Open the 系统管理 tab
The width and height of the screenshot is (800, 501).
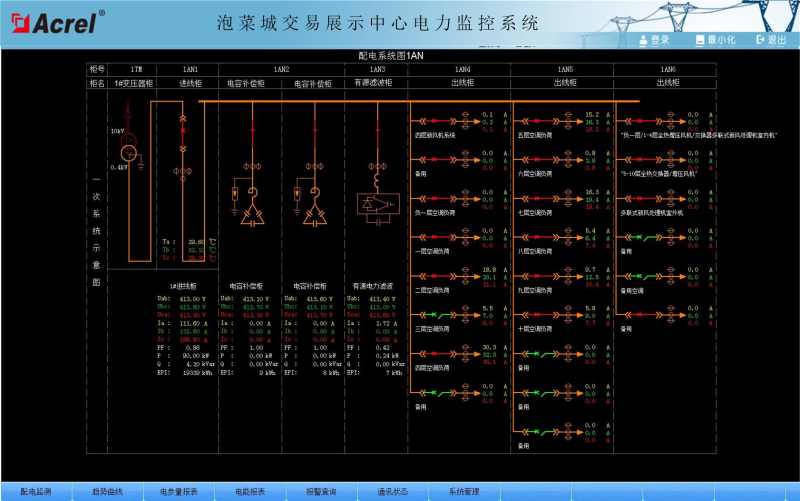click(x=464, y=492)
